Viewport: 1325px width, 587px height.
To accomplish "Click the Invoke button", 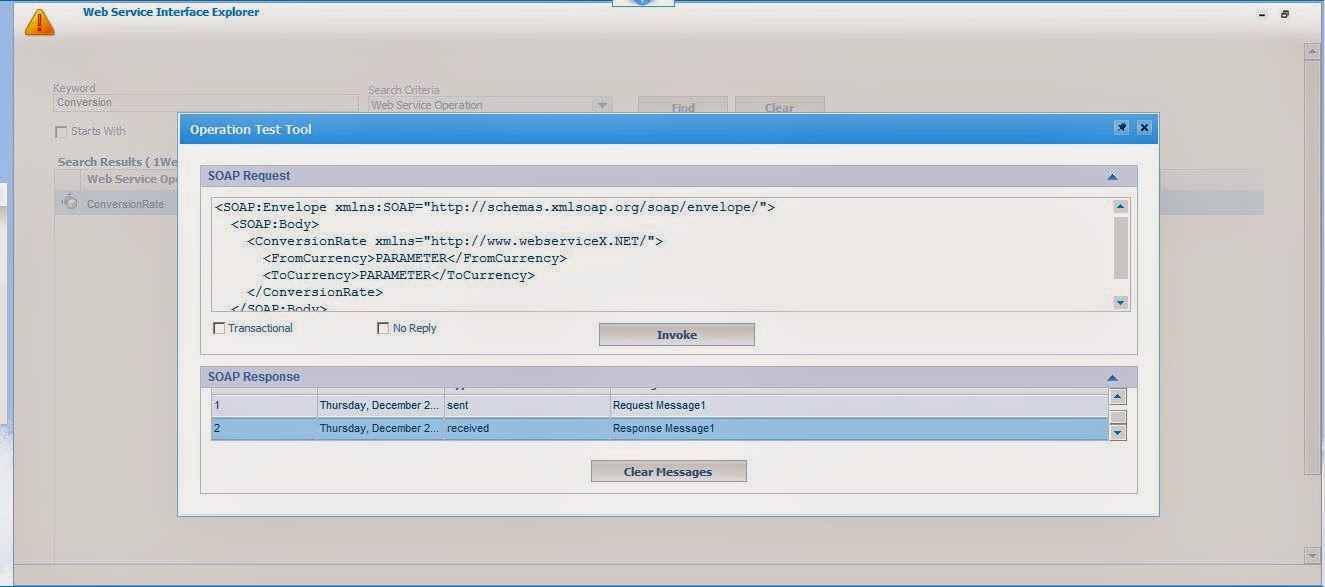I will click(x=677, y=335).
